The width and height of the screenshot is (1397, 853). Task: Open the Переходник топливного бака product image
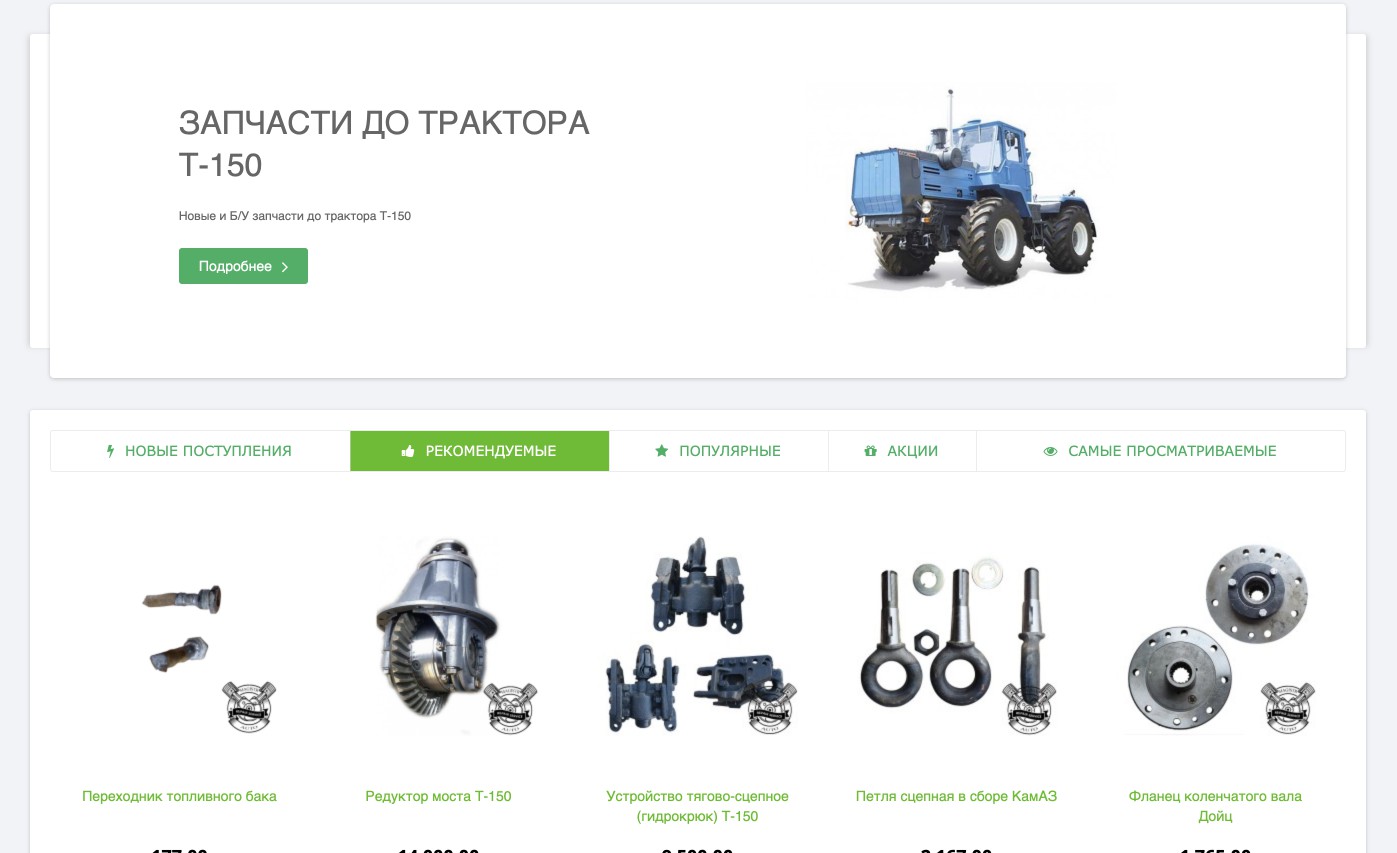[180, 634]
